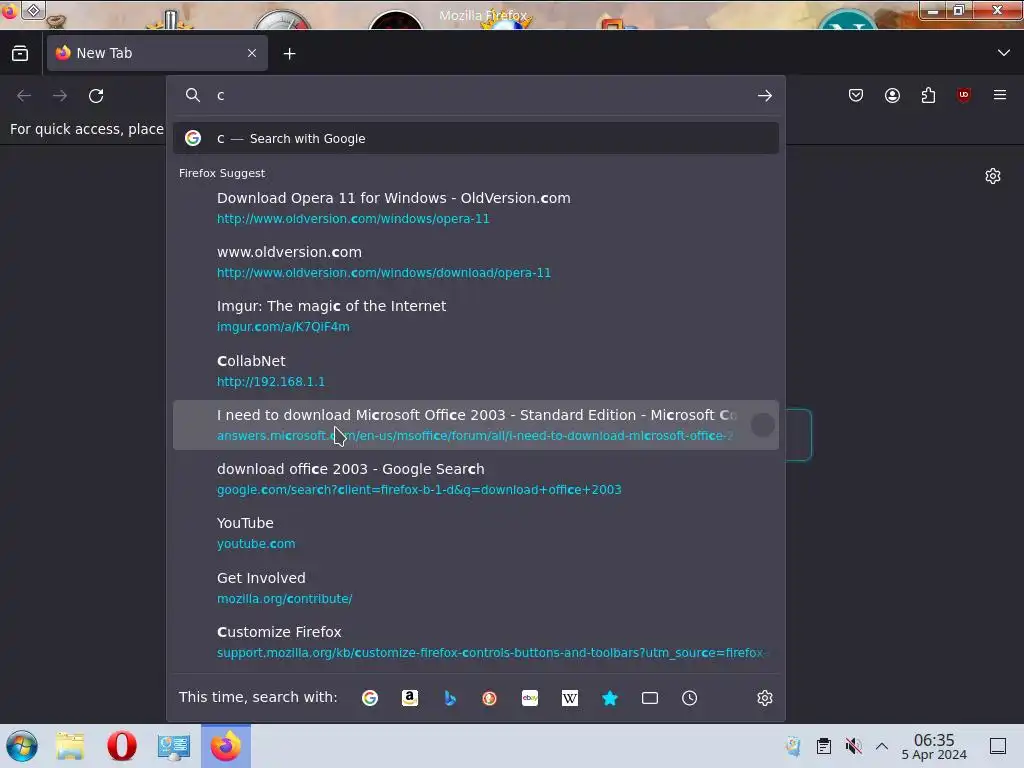The image size is (1024, 768).
Task: Open the clipboard tray icon
Action: (824, 746)
